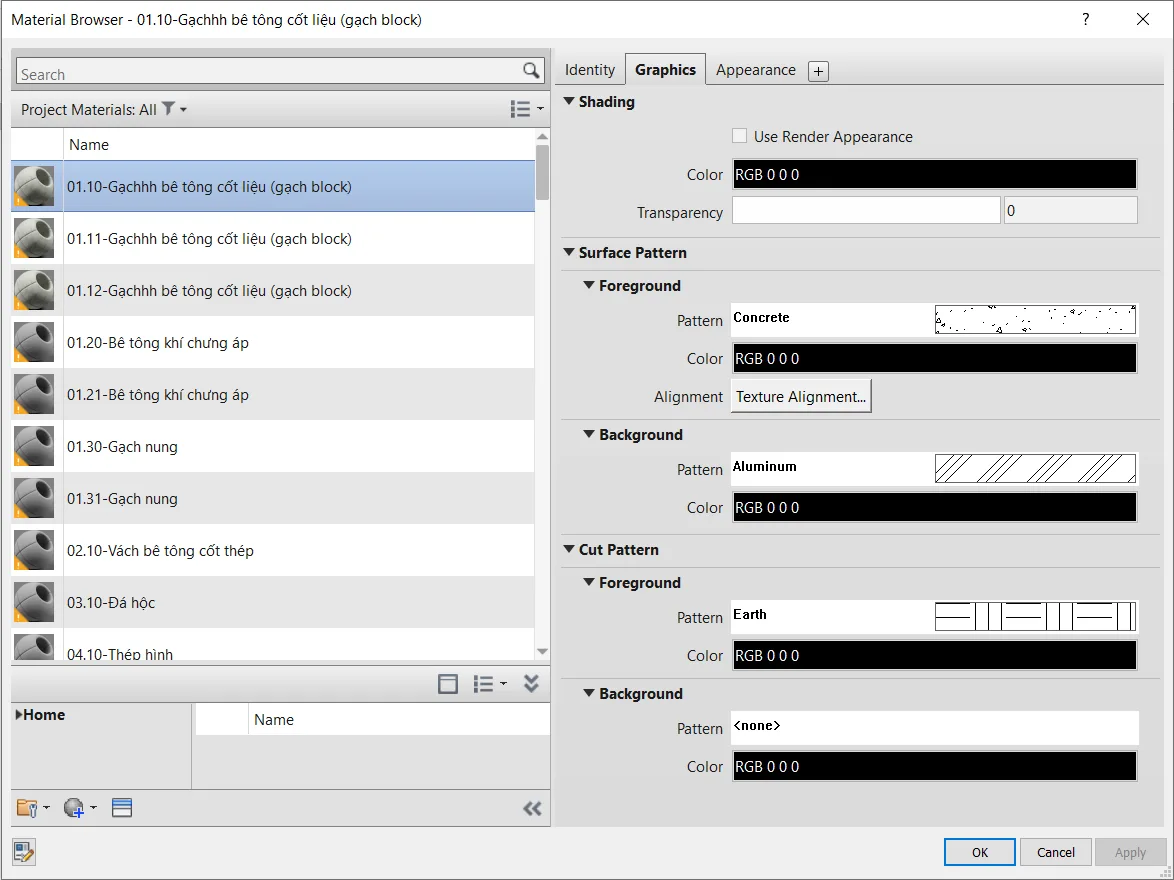Open the library folder menu icon
The image size is (1174, 880).
click(32, 808)
